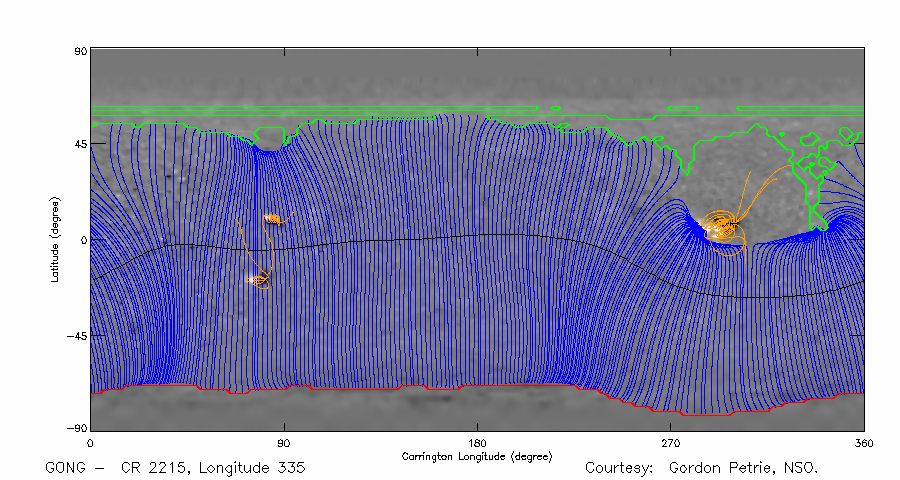The width and height of the screenshot is (900, 480).
Task: Click the 270 tick label on longitude axis
Action: (x=670, y=442)
